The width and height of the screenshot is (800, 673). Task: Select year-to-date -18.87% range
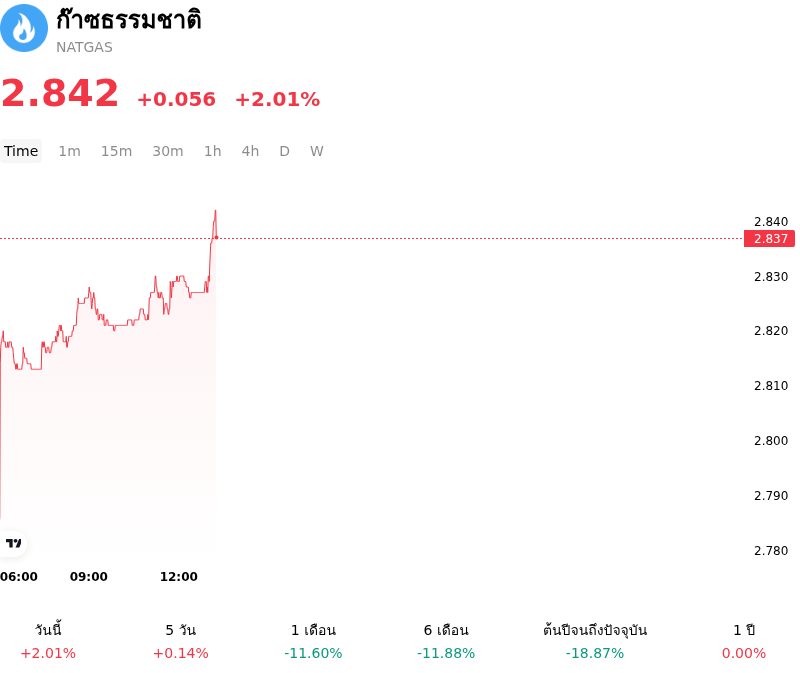click(595, 641)
